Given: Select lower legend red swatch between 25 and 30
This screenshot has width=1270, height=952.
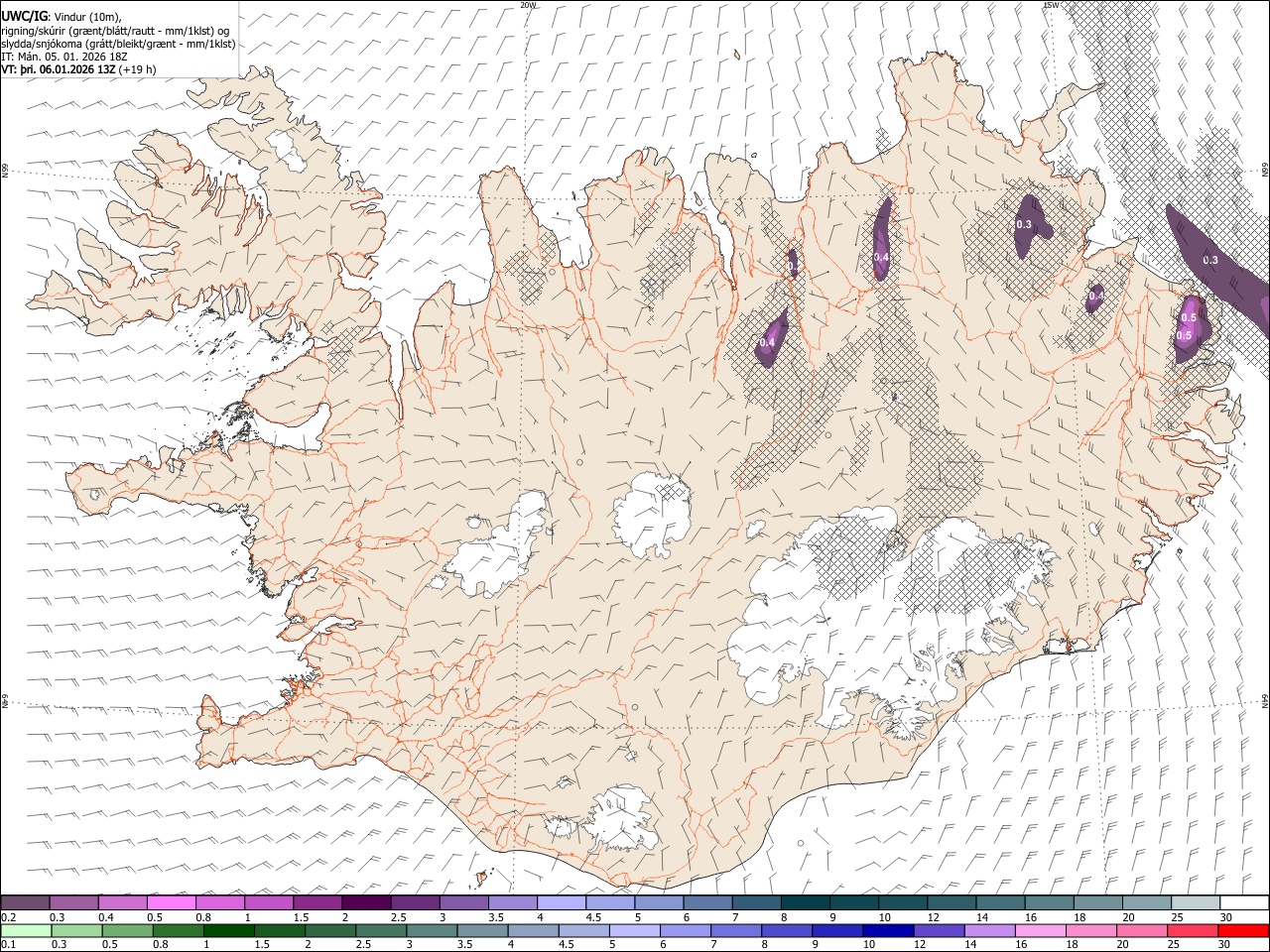Looking at the screenshot, I should 1192,930.
